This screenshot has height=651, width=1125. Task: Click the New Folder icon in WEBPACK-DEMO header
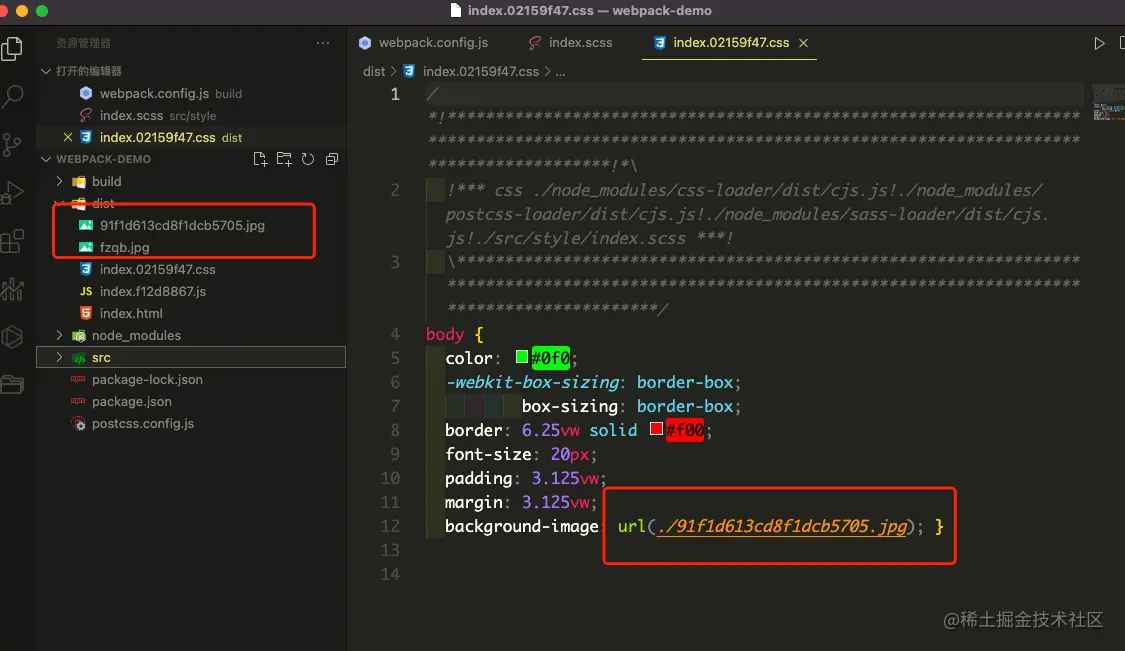point(284,159)
